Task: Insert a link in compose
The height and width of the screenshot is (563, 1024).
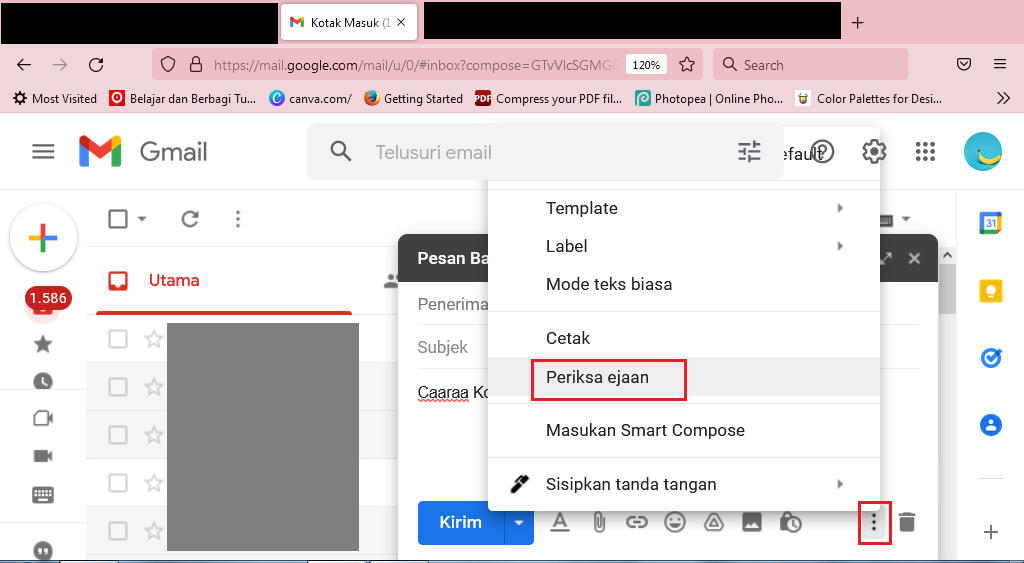Action: [x=637, y=523]
